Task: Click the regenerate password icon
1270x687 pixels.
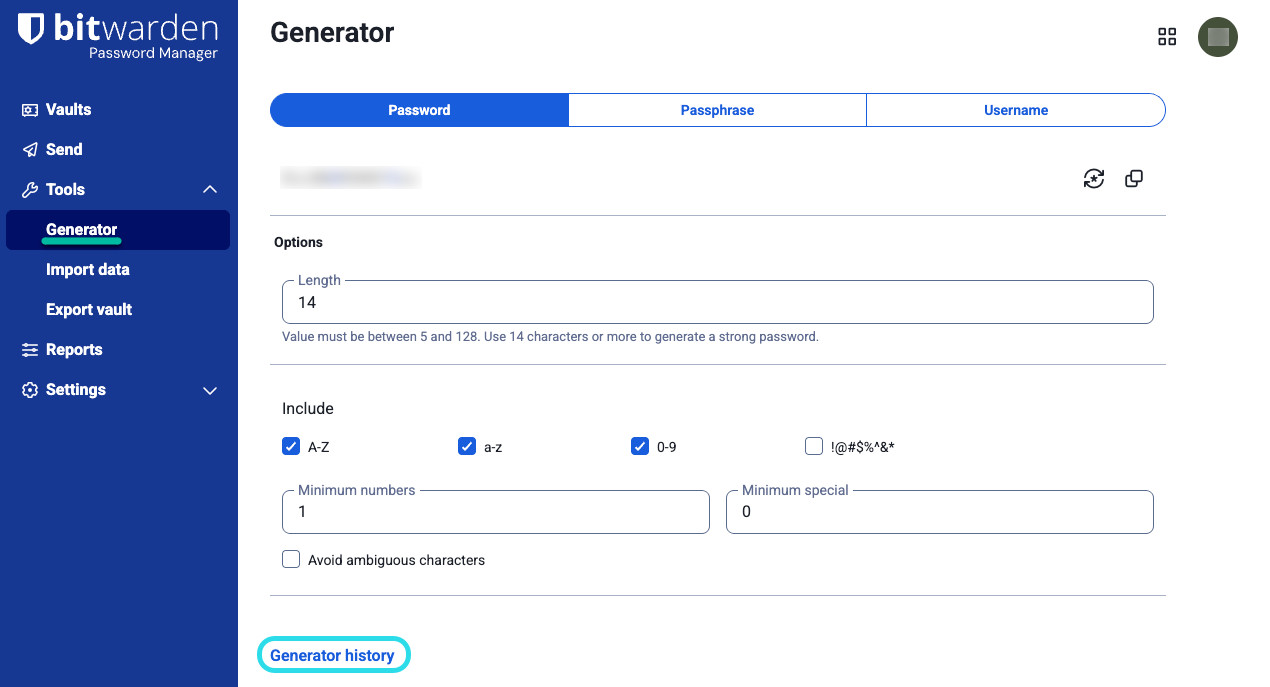Action: [1094, 178]
